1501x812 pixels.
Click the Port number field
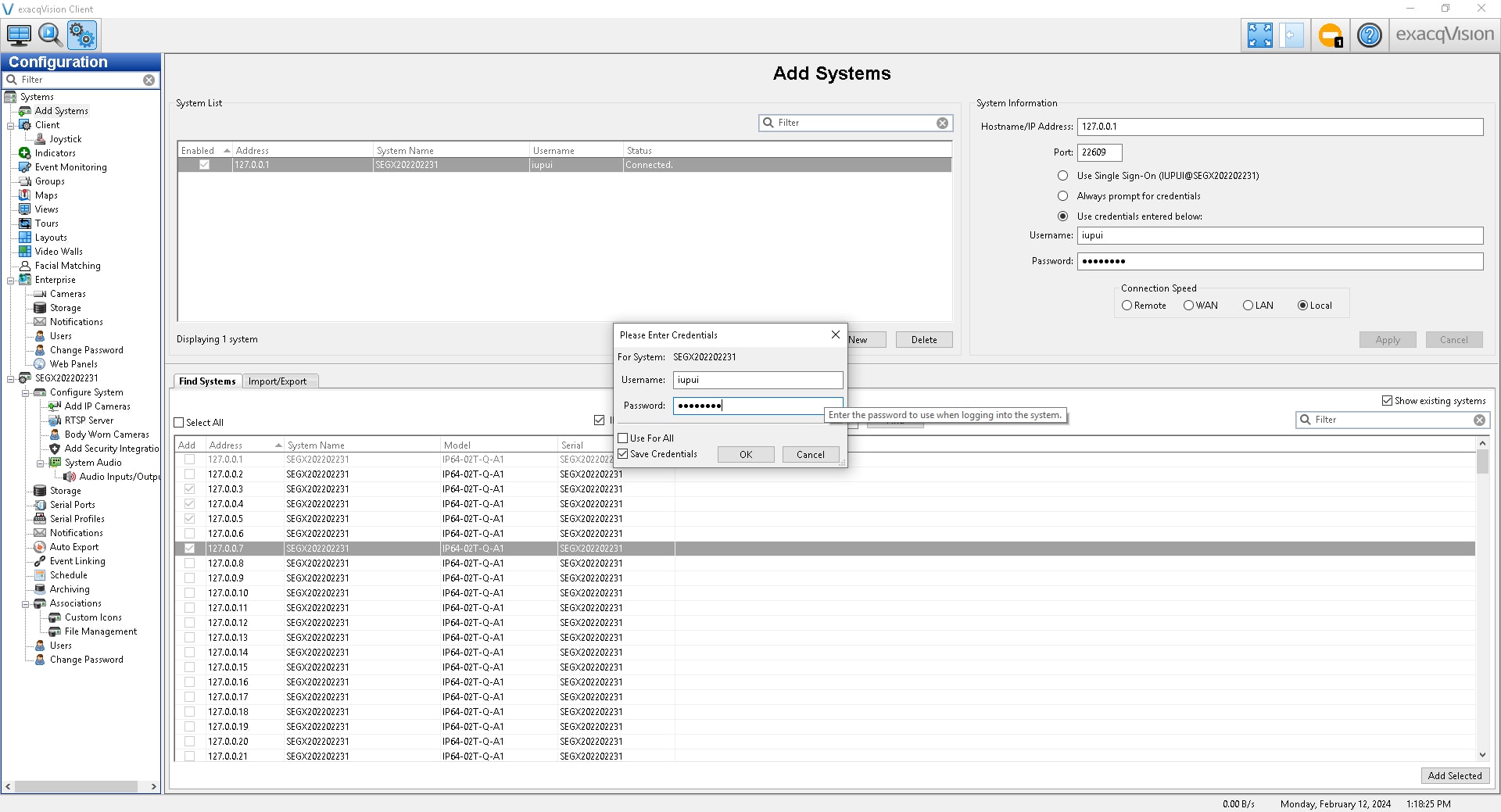(x=1099, y=152)
